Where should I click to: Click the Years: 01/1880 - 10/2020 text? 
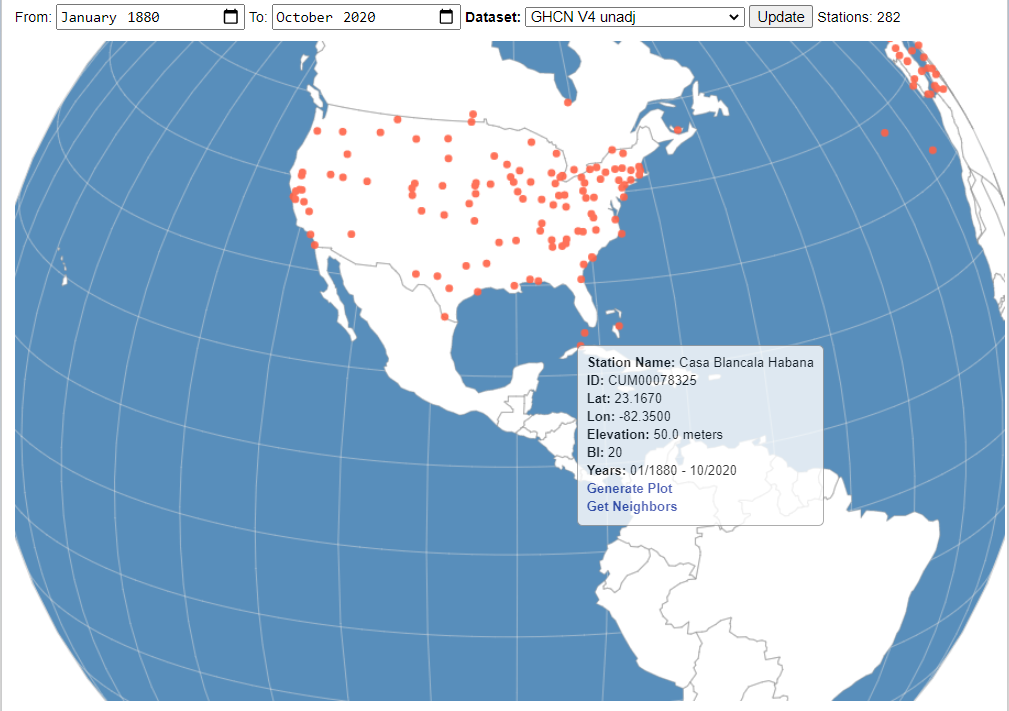point(662,470)
